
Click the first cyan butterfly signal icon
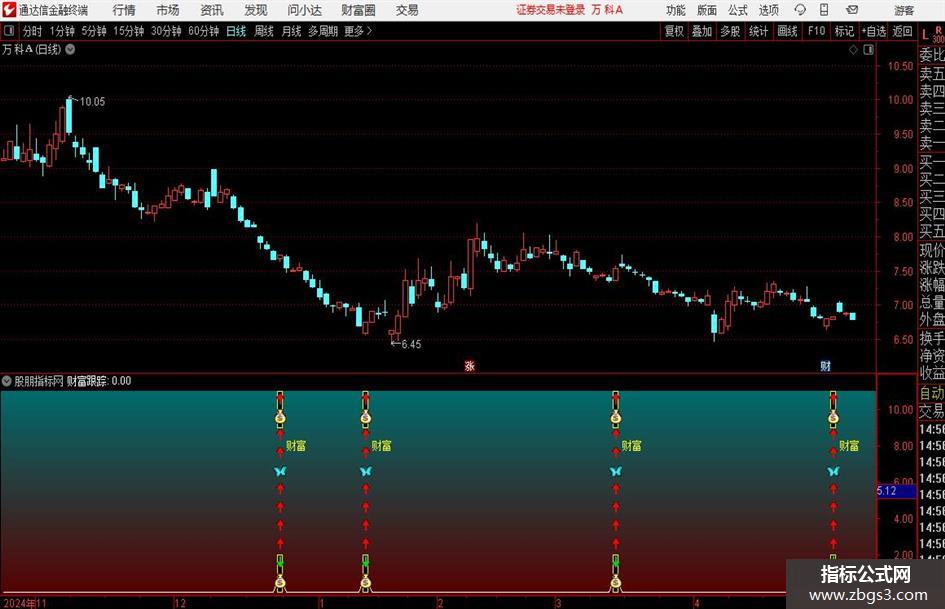[x=280, y=471]
